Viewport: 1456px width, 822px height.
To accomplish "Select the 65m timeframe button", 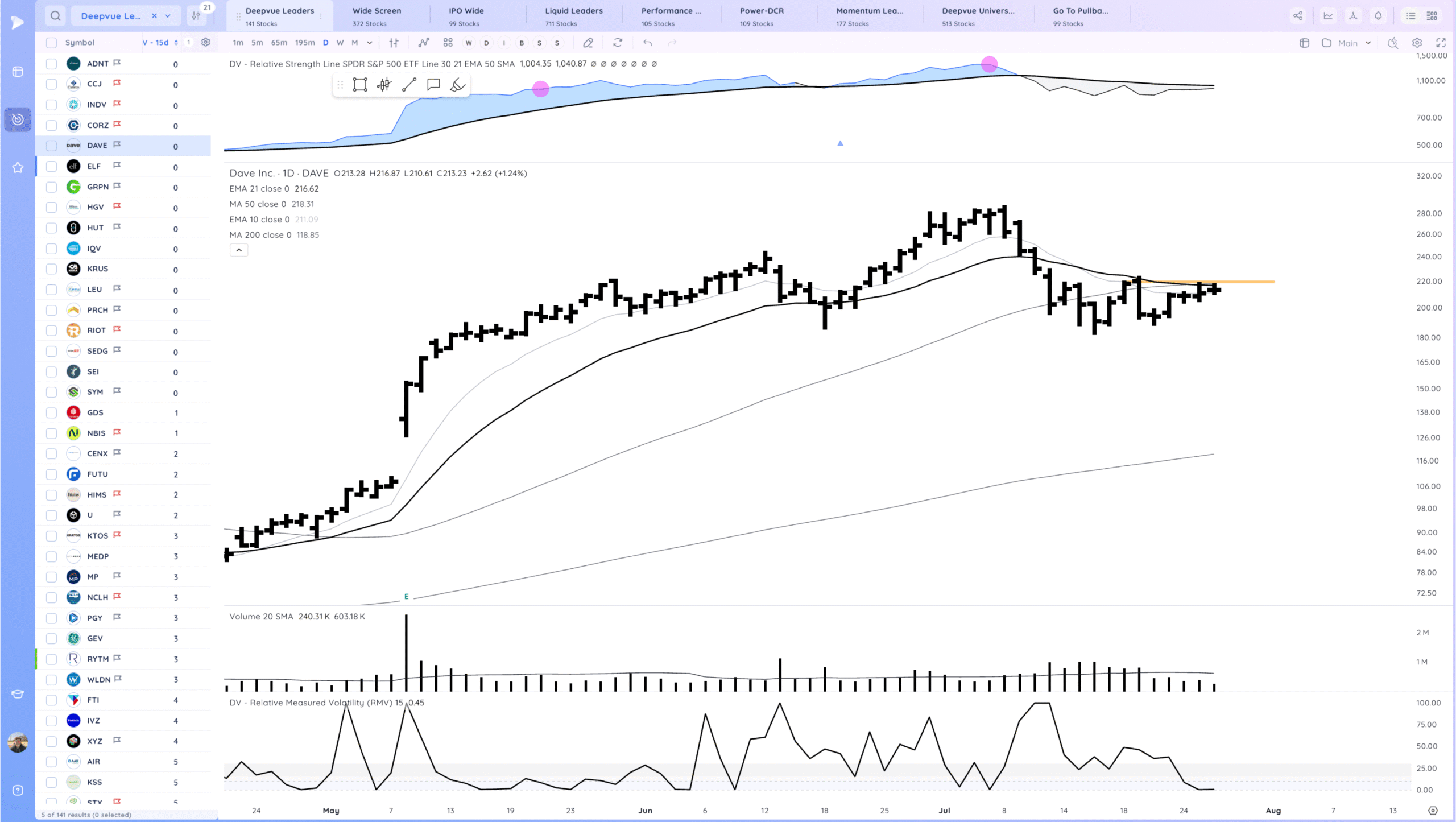I will 279,43.
